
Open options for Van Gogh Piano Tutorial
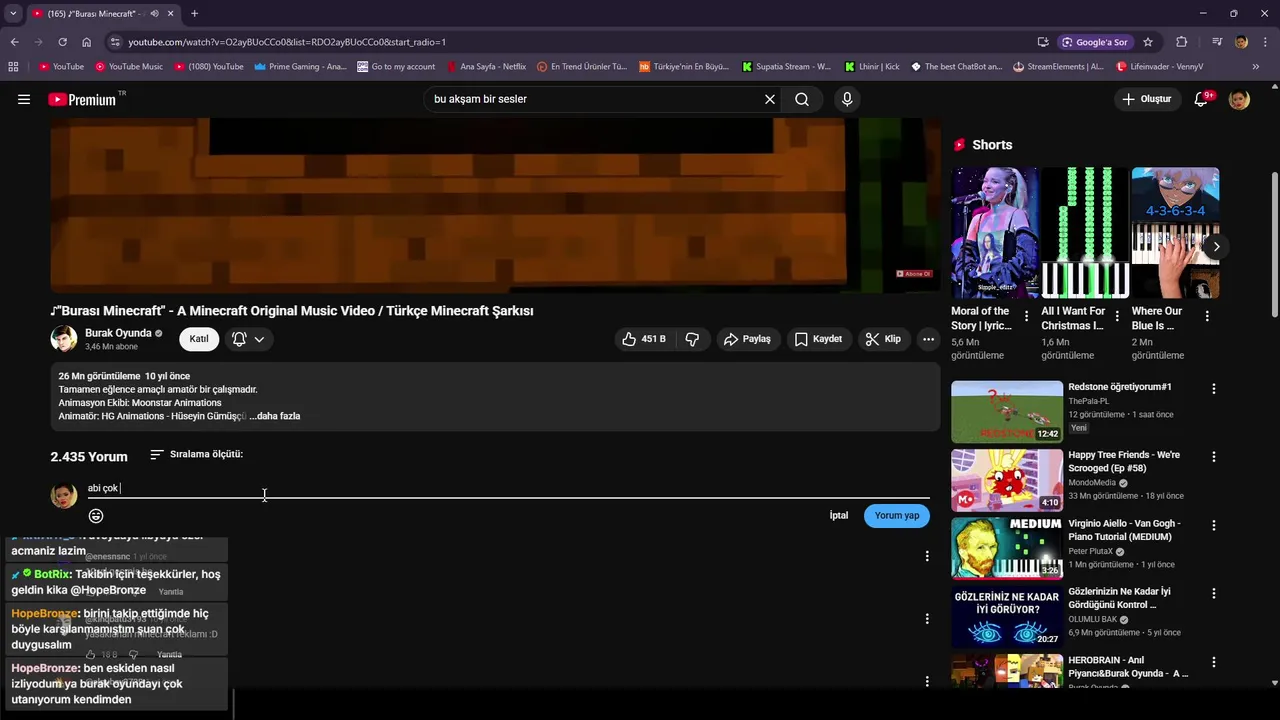[1214, 525]
